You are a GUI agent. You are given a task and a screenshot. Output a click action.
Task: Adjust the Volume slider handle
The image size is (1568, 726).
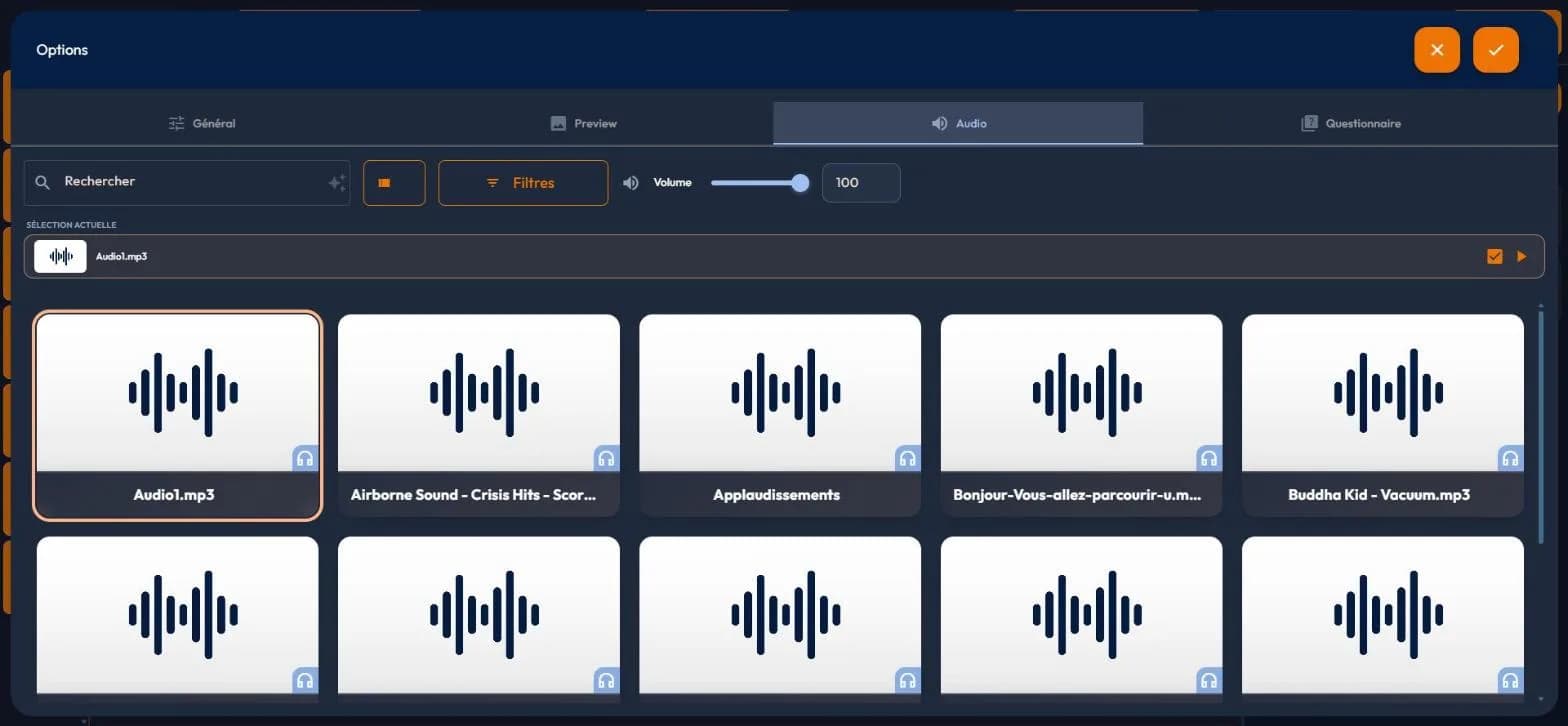click(x=800, y=183)
